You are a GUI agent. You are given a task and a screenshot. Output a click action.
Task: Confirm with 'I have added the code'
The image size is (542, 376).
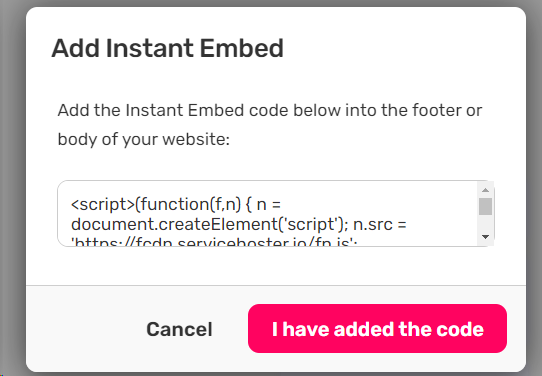coord(377,329)
